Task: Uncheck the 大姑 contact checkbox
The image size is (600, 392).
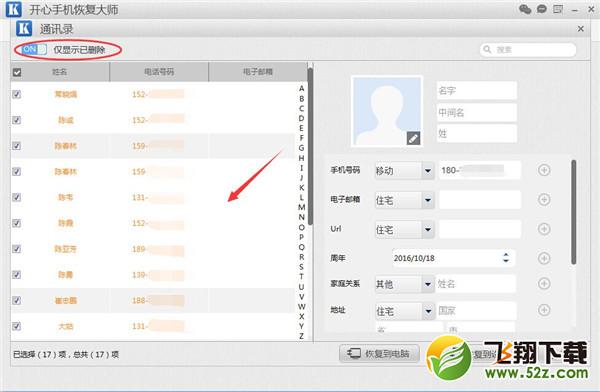Action: coord(16,326)
